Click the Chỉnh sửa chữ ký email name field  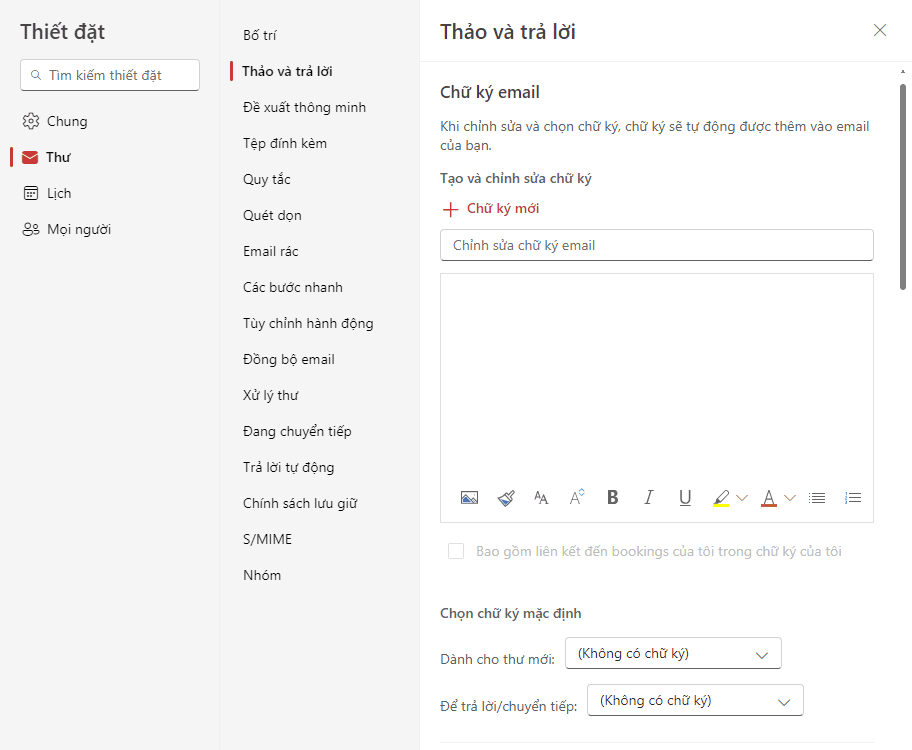click(x=657, y=245)
